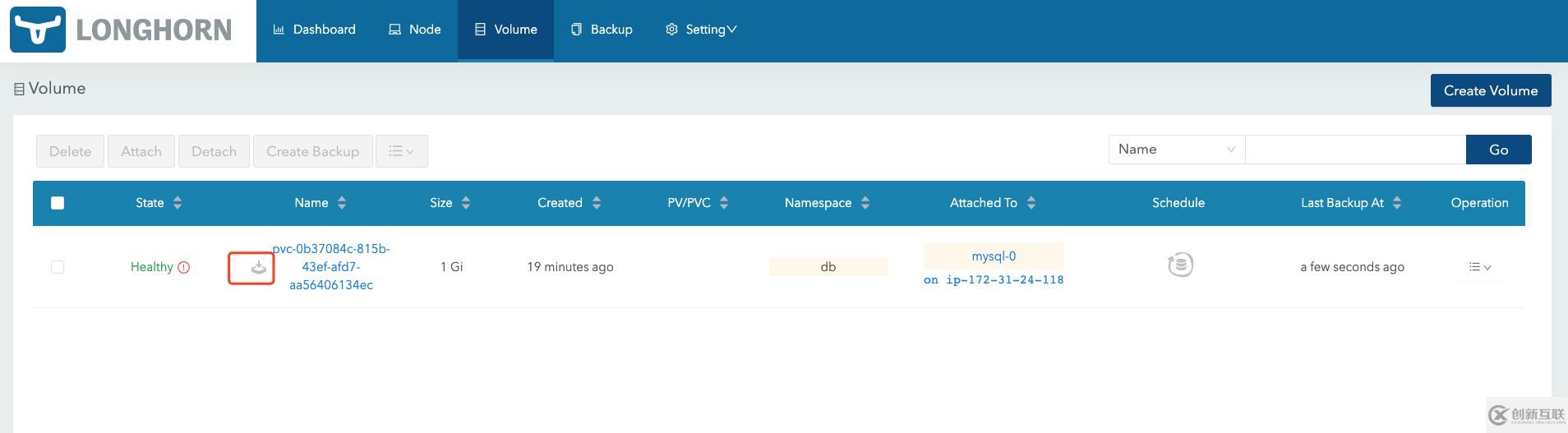Sort by Size column arrows

coord(466,203)
